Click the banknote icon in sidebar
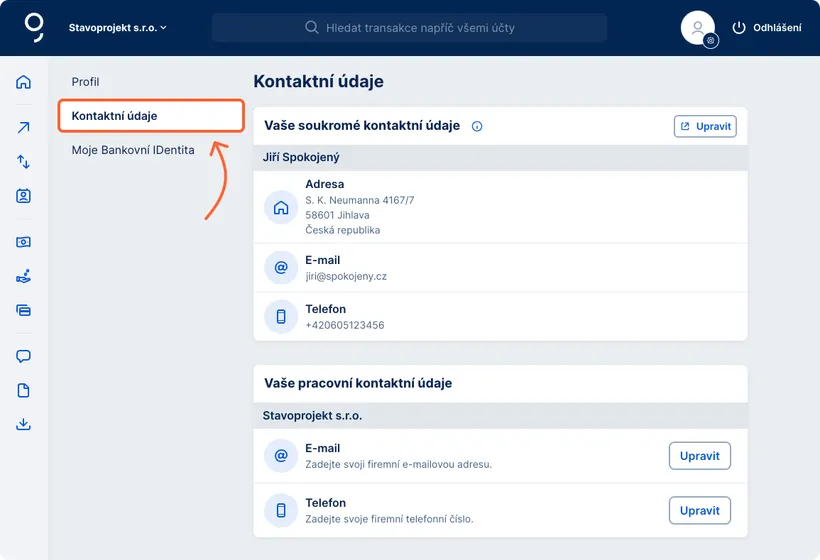Viewport: 820px width, 560px height. (x=23, y=242)
